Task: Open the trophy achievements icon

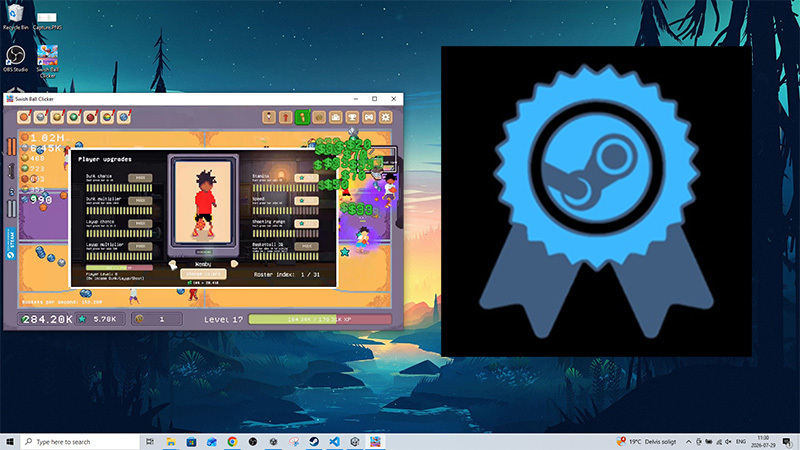Action: tap(353, 117)
